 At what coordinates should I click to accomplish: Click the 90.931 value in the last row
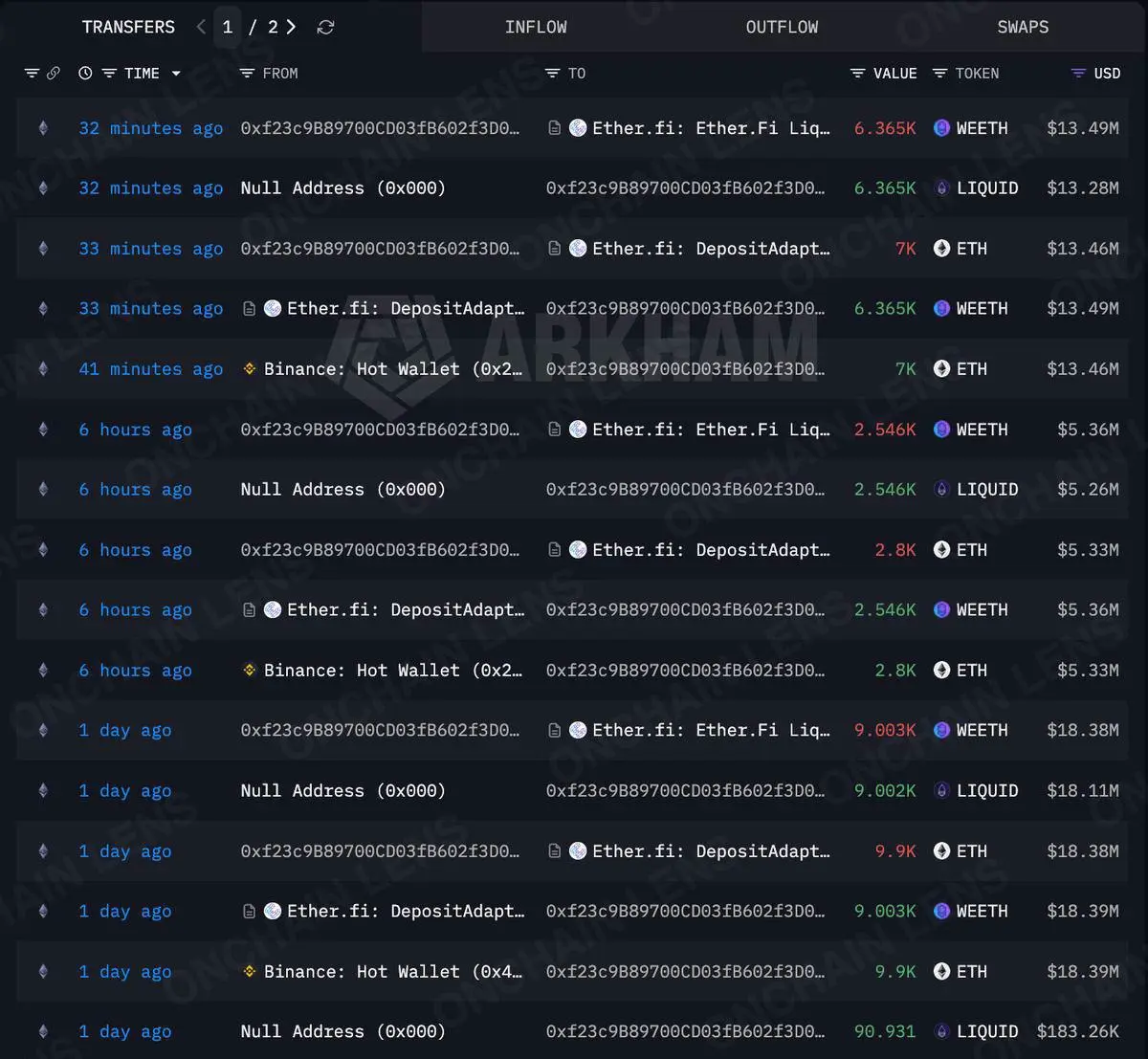pyautogui.click(x=885, y=1031)
